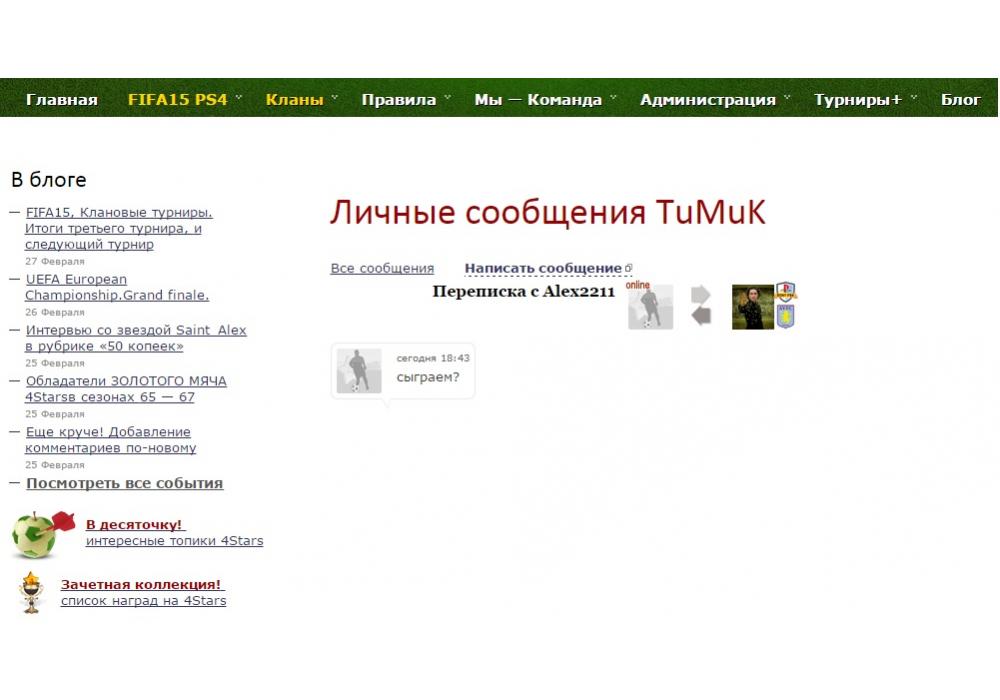
Task: Click Написать сообщение link
Action: pyautogui.click(x=543, y=268)
